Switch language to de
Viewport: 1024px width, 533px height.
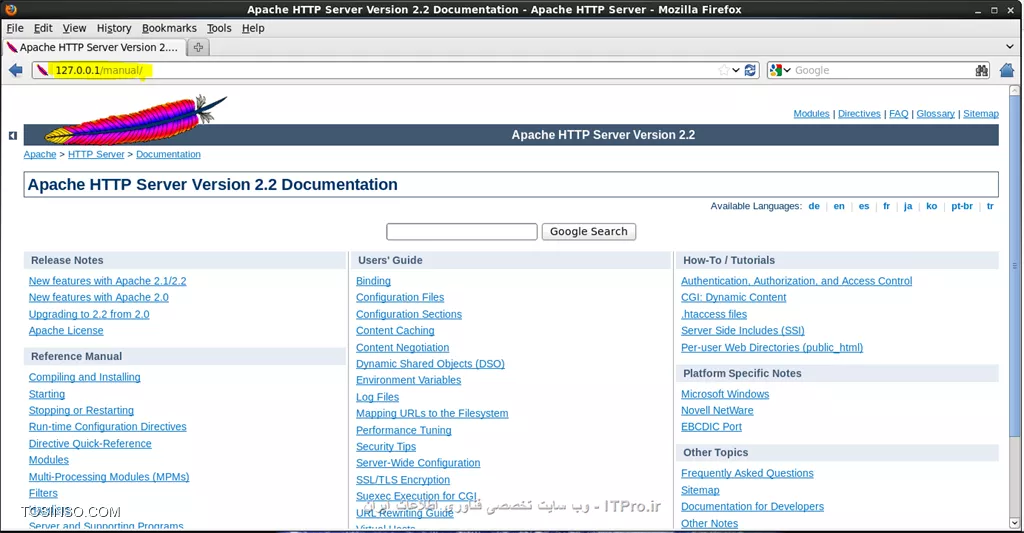tap(814, 206)
